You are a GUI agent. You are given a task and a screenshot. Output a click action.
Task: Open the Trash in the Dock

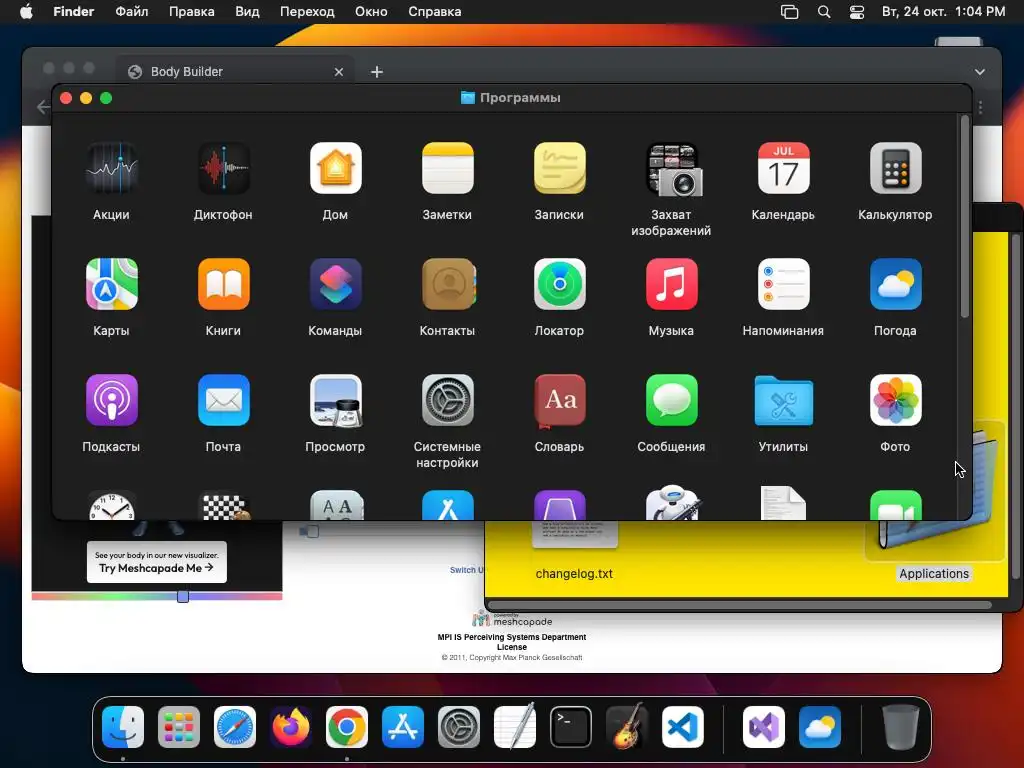click(901, 727)
